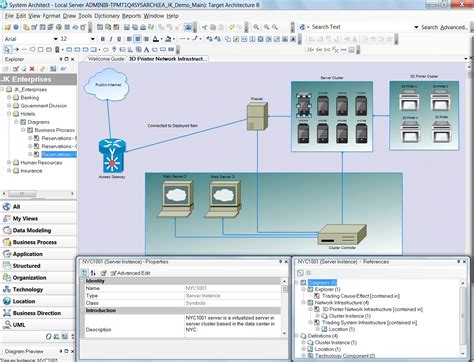
Task: Open the Business Process category
Action: coord(38,242)
